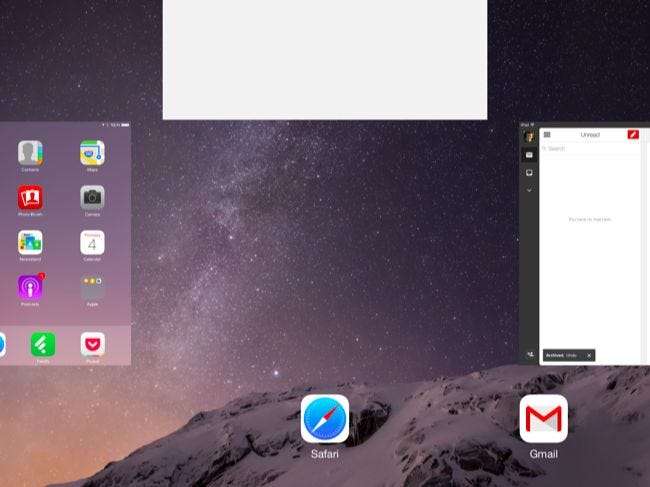Tap the Gmail label under icon
The height and width of the screenshot is (487, 650).
coord(543,454)
